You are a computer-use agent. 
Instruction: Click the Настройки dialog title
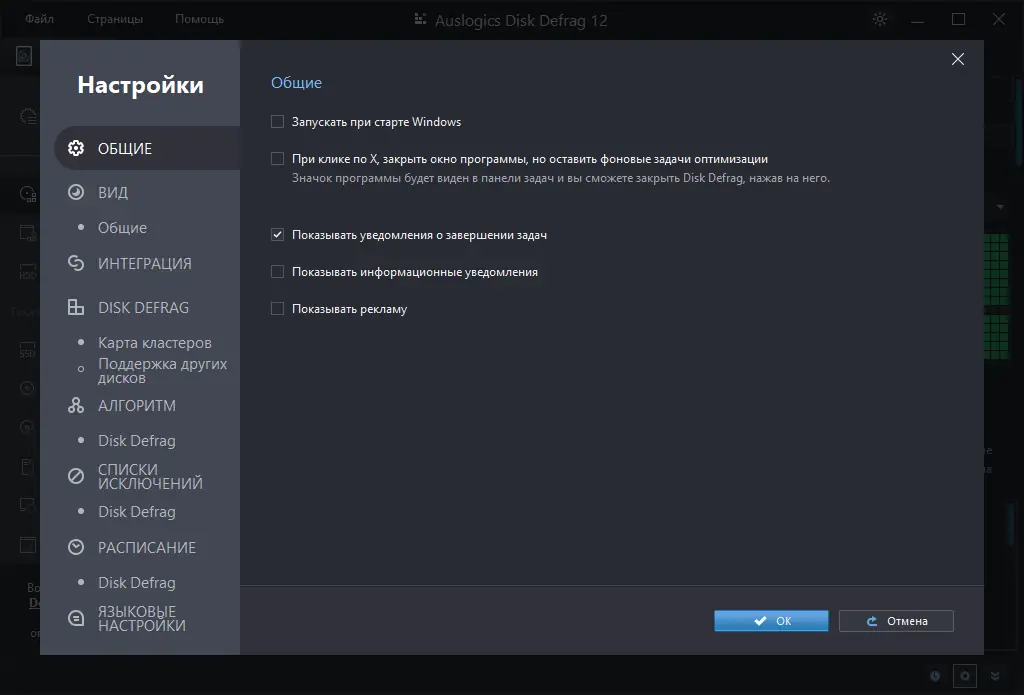[140, 85]
